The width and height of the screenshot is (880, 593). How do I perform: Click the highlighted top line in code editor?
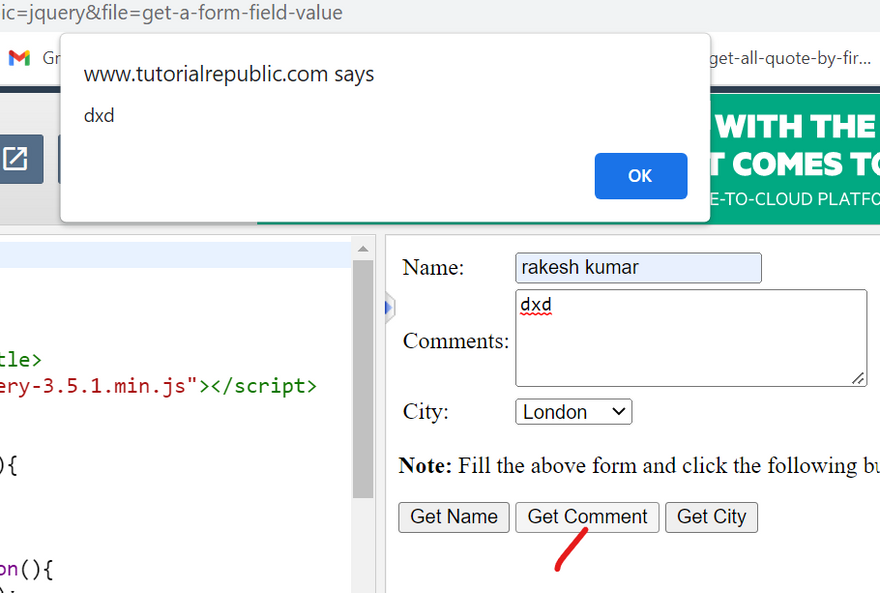(175, 255)
